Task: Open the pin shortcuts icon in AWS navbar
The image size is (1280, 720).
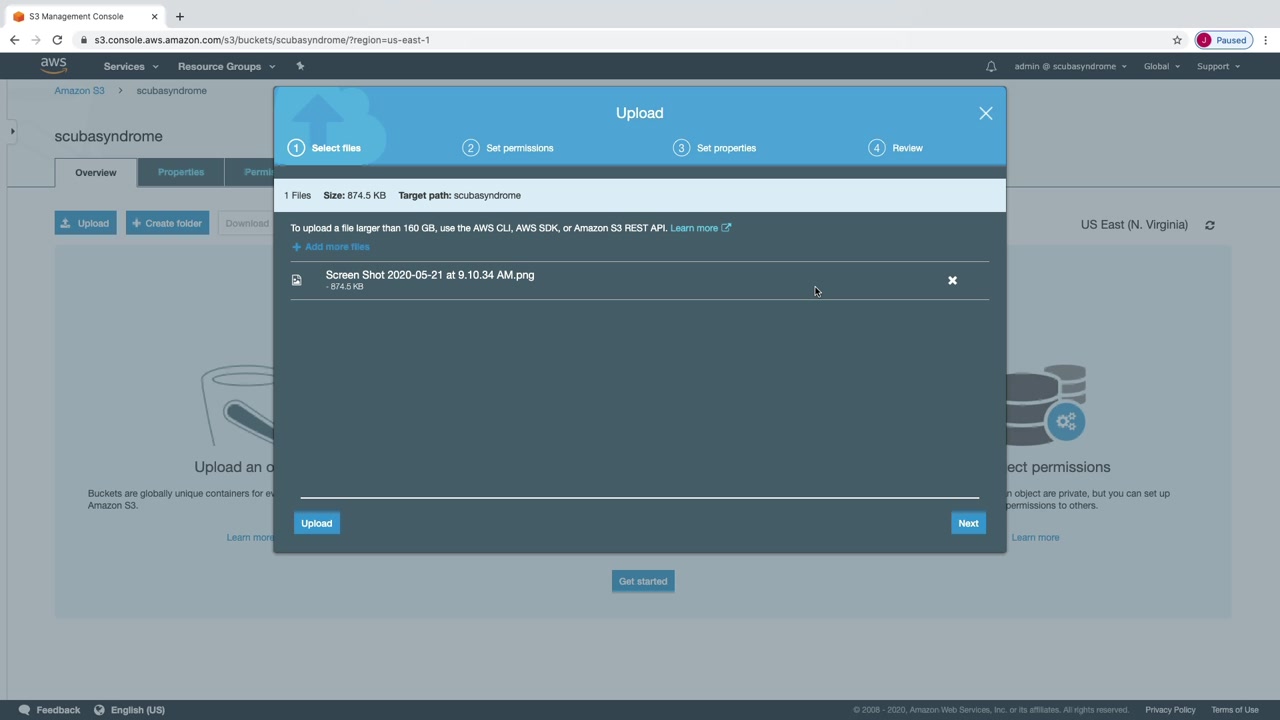Action: coord(300,66)
